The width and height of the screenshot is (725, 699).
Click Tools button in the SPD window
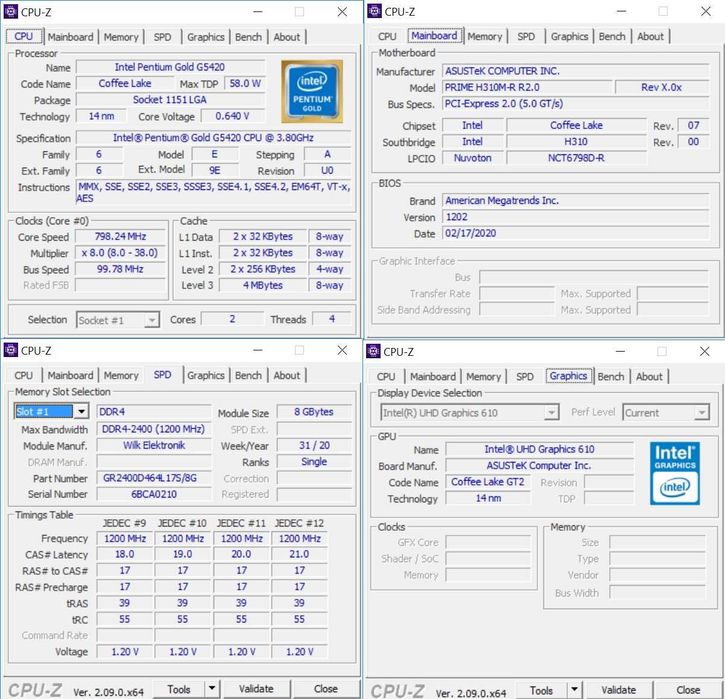[x=178, y=689]
